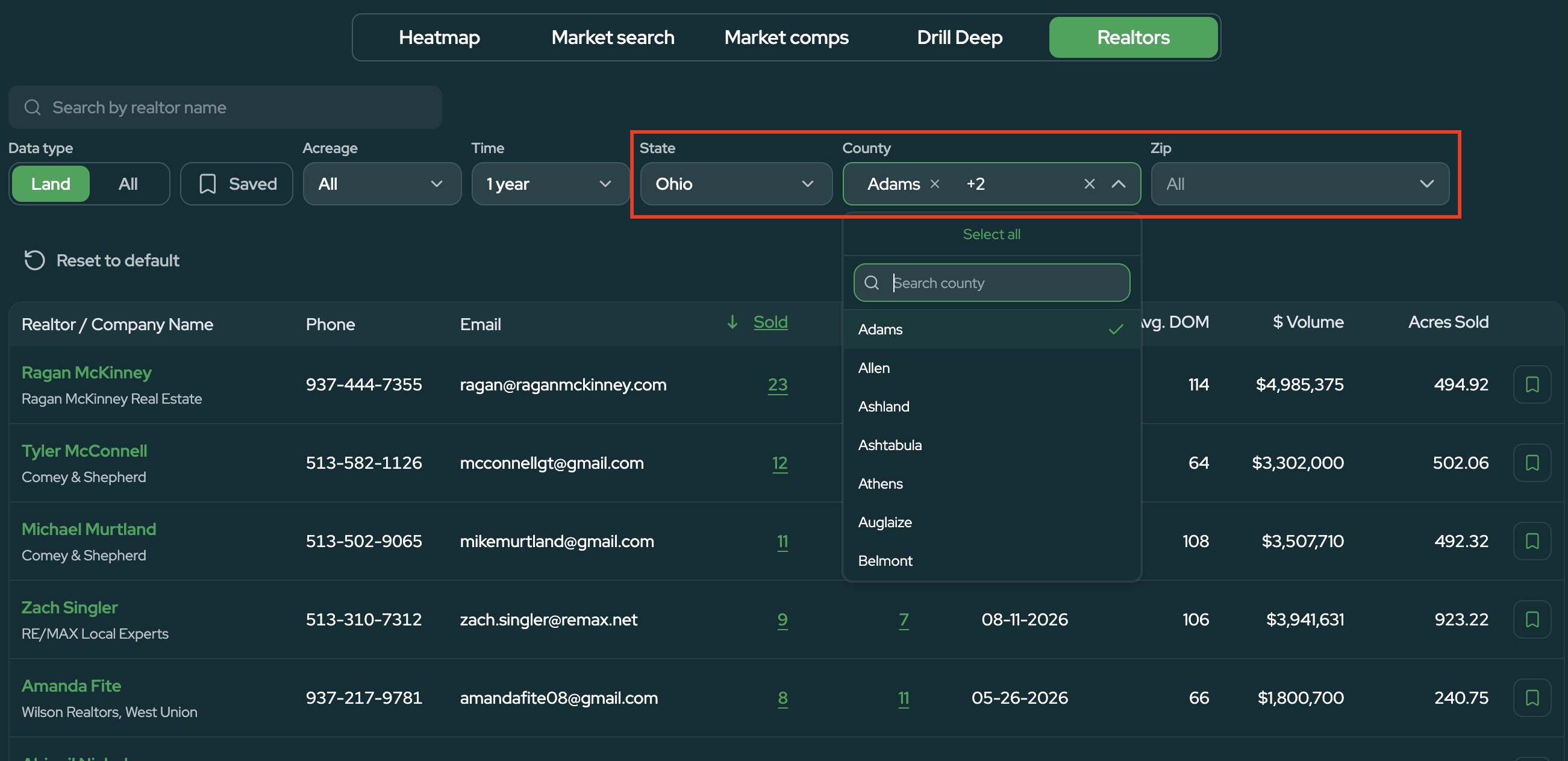Viewport: 1568px width, 761px height.
Task: Click the Email column header
Action: pos(480,324)
